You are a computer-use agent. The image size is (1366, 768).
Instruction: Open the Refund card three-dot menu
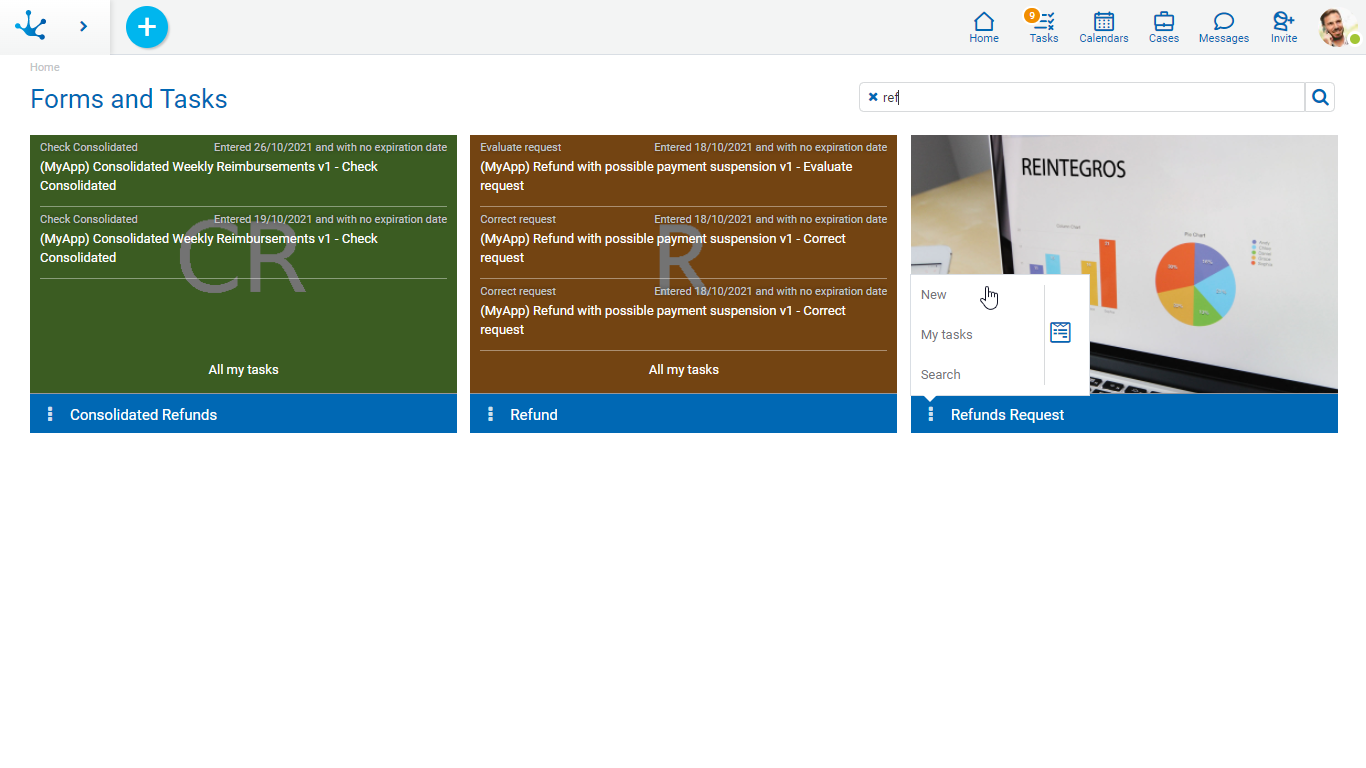[x=490, y=414]
